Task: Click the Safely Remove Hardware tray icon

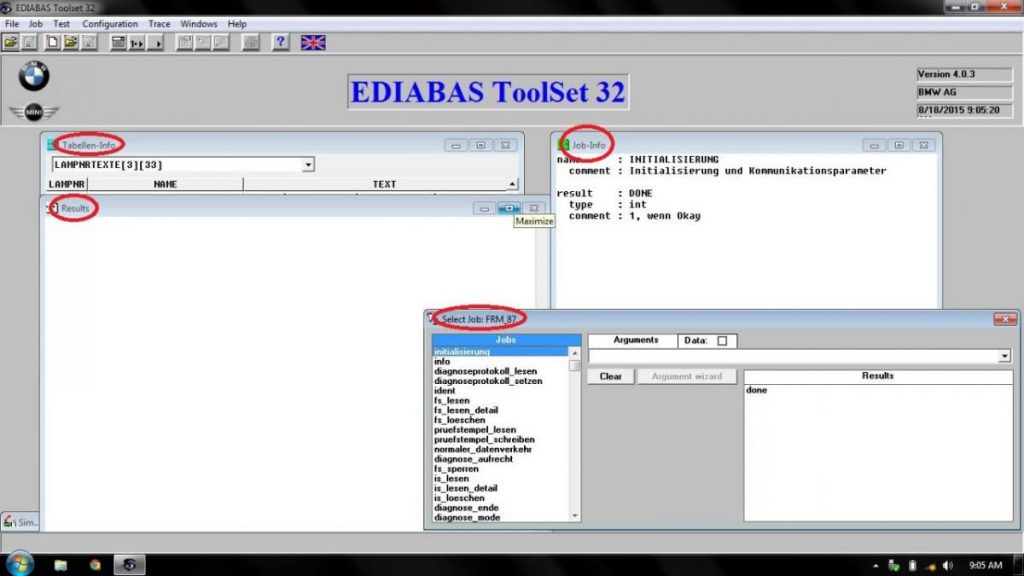Action: pos(893,566)
